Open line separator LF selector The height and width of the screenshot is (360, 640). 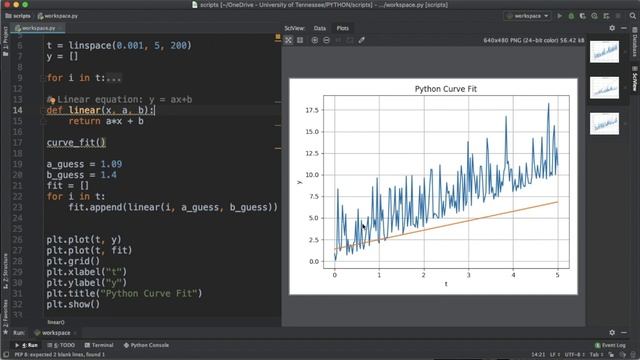pos(554,354)
